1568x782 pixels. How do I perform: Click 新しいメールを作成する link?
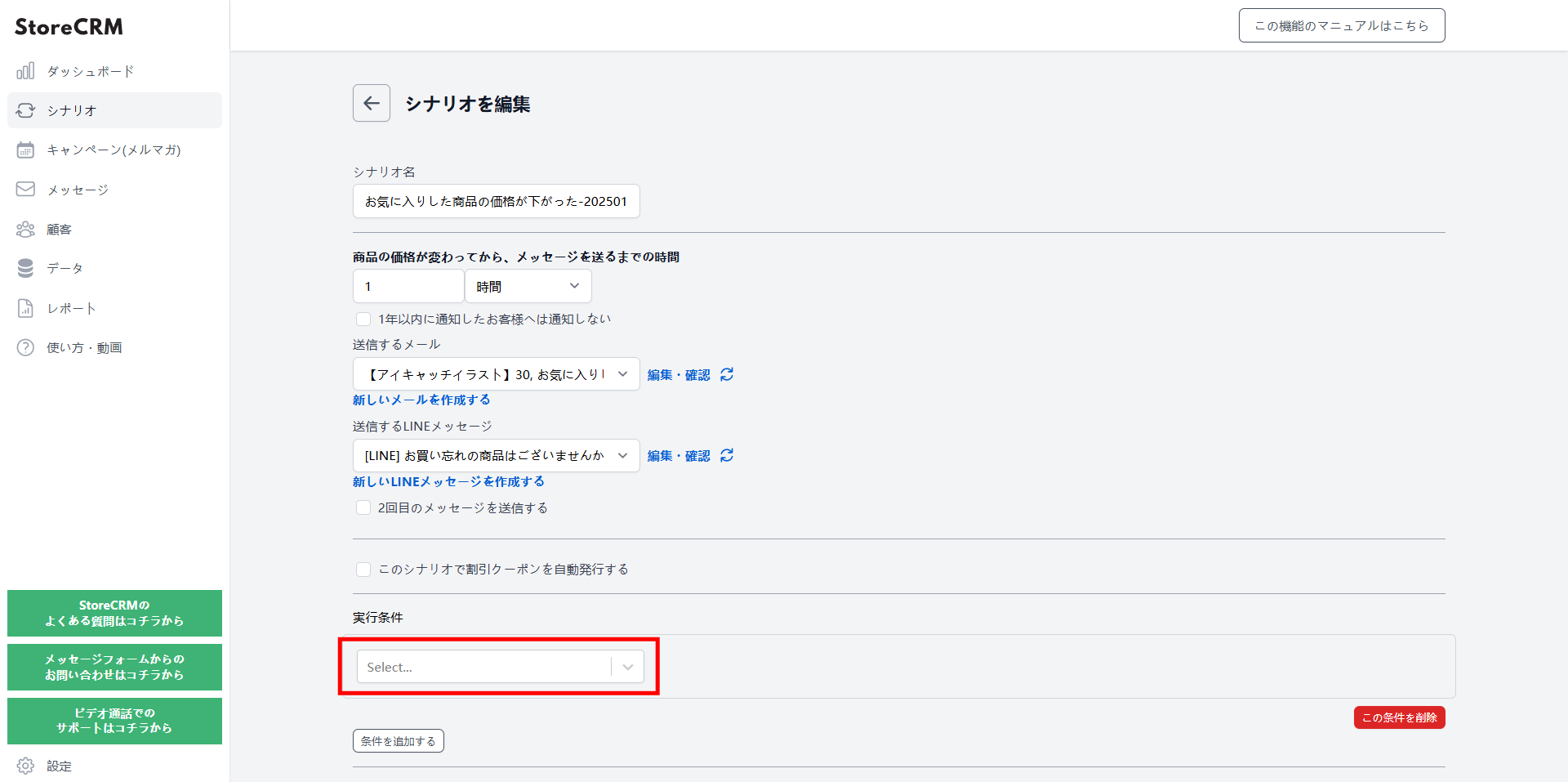coord(421,400)
